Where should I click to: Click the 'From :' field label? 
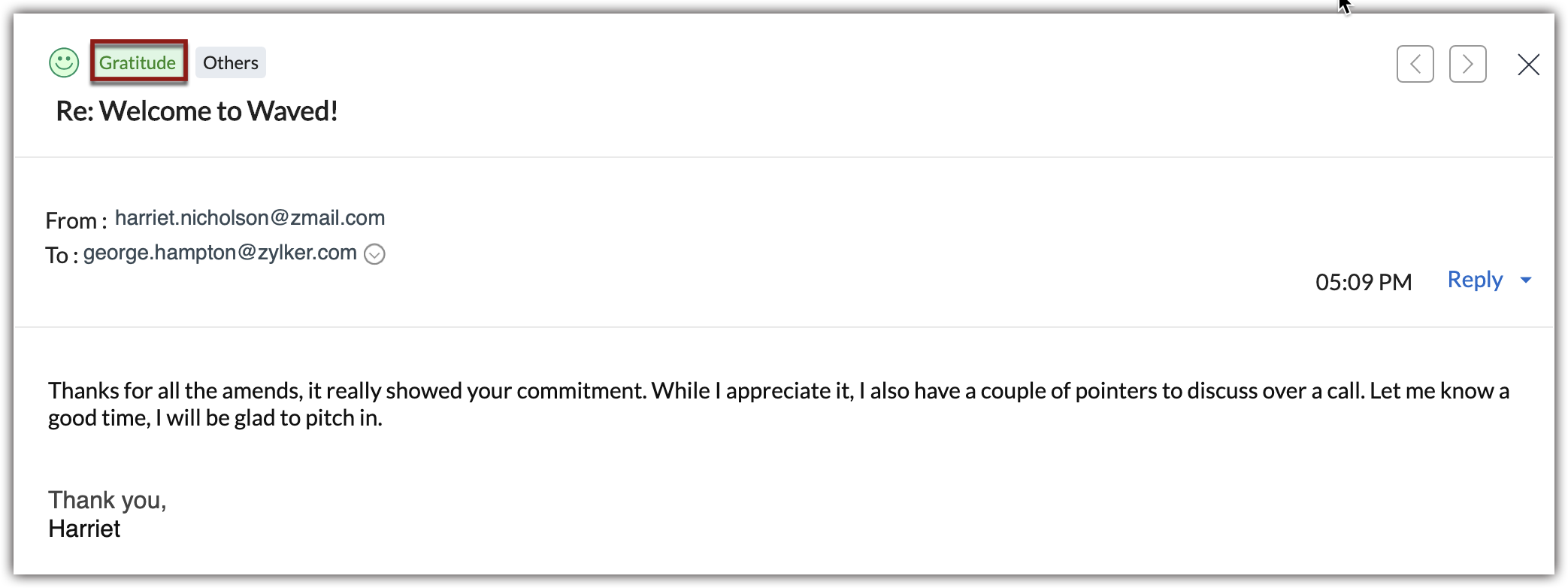(x=75, y=221)
